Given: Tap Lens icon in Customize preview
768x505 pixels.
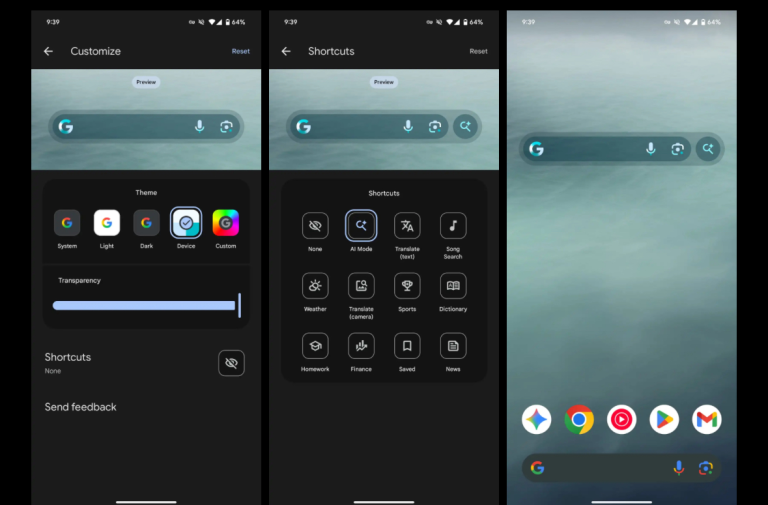Looking at the screenshot, I should pos(226,127).
